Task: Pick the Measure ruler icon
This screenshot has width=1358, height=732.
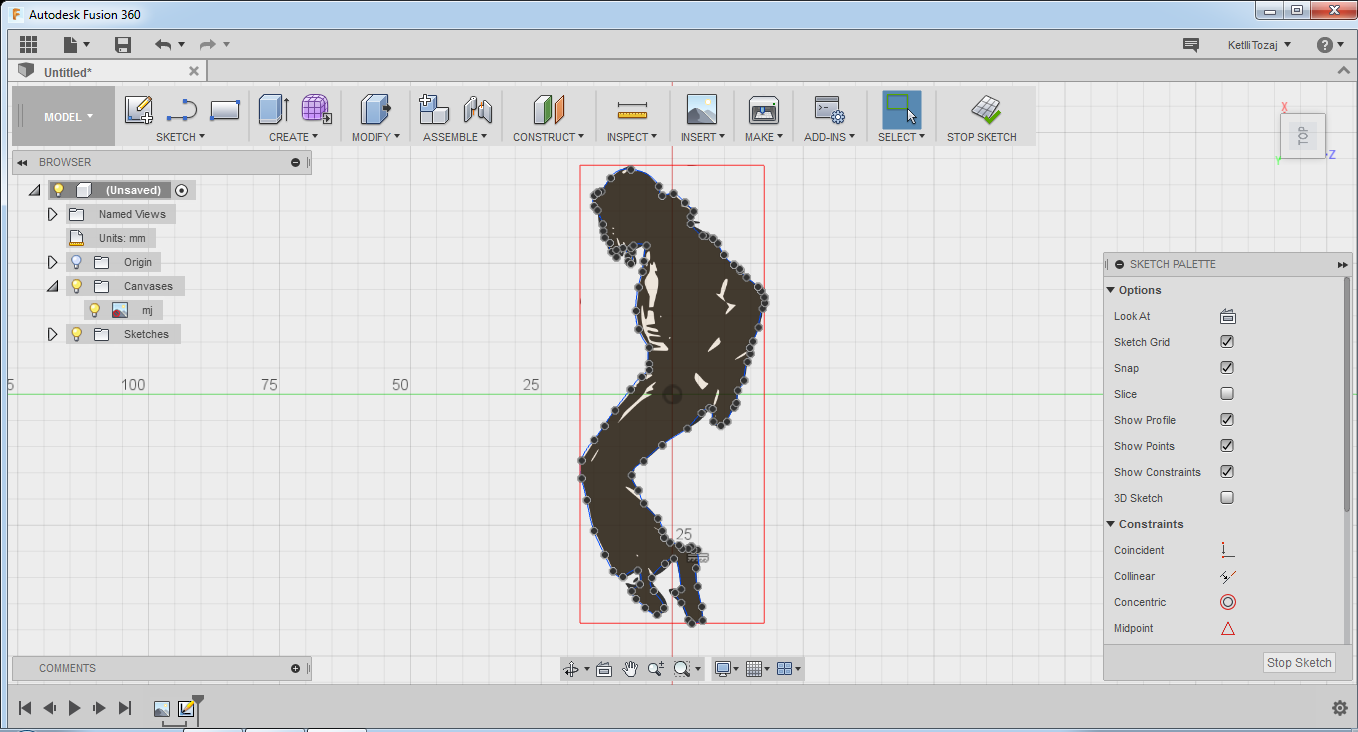Action: [632, 109]
